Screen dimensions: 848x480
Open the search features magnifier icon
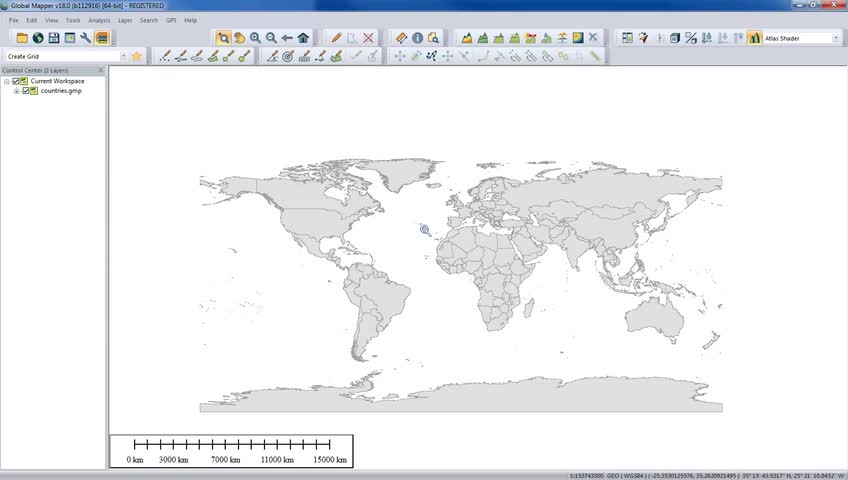click(x=433, y=38)
